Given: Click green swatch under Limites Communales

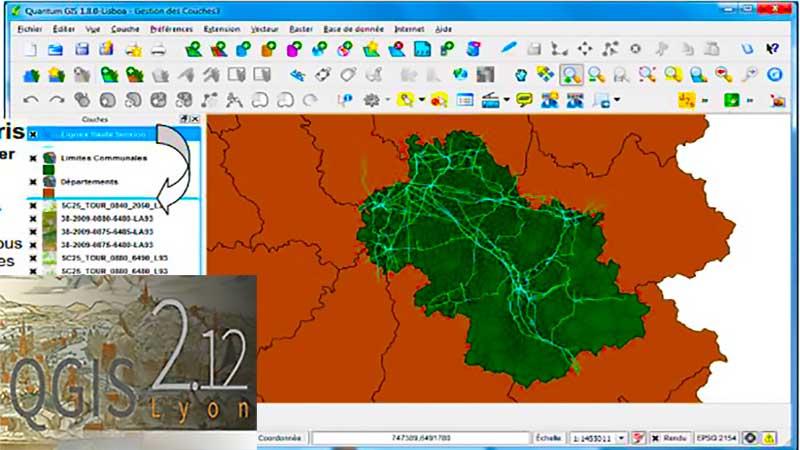Looking at the screenshot, I should [x=48, y=170].
